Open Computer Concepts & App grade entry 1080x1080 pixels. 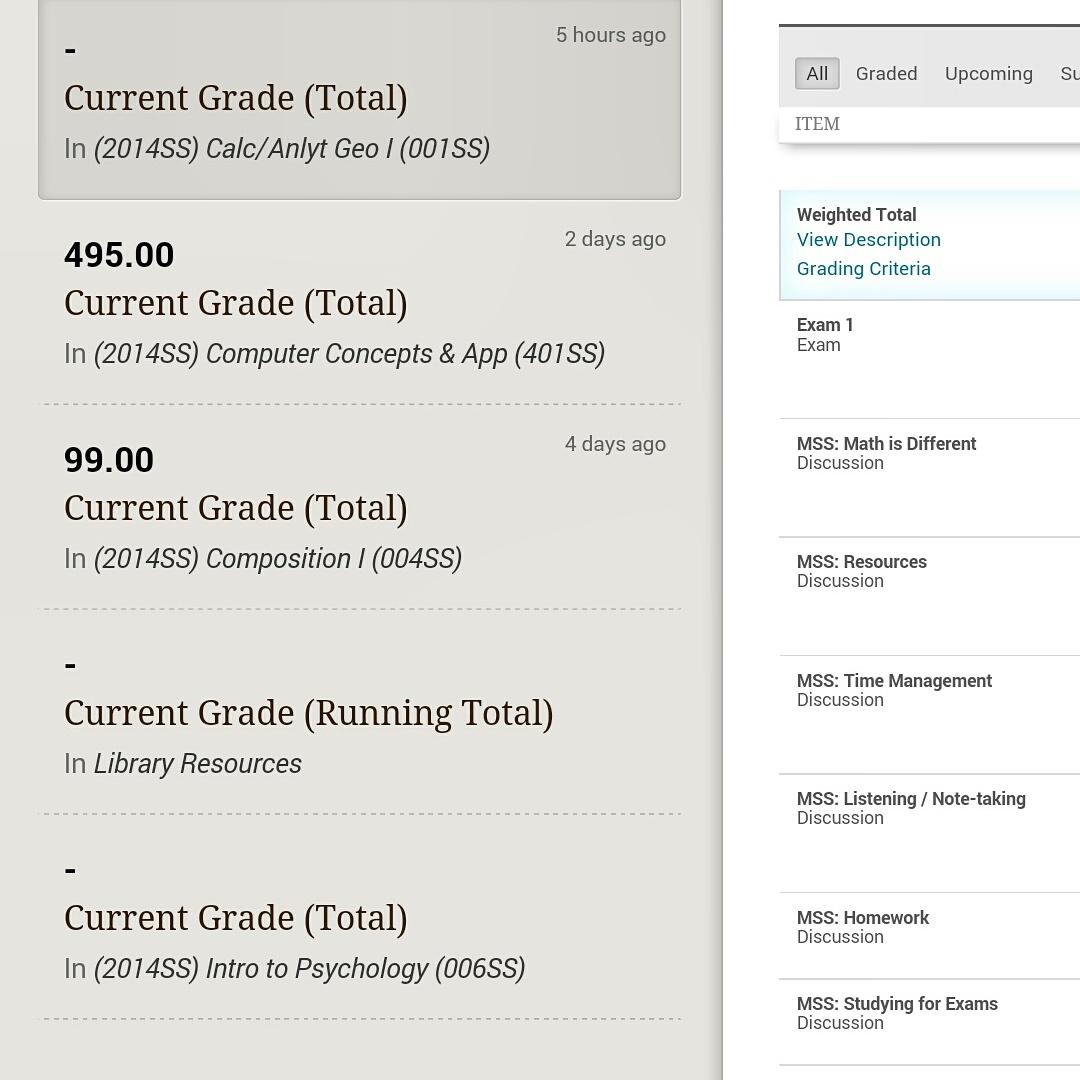coord(360,303)
